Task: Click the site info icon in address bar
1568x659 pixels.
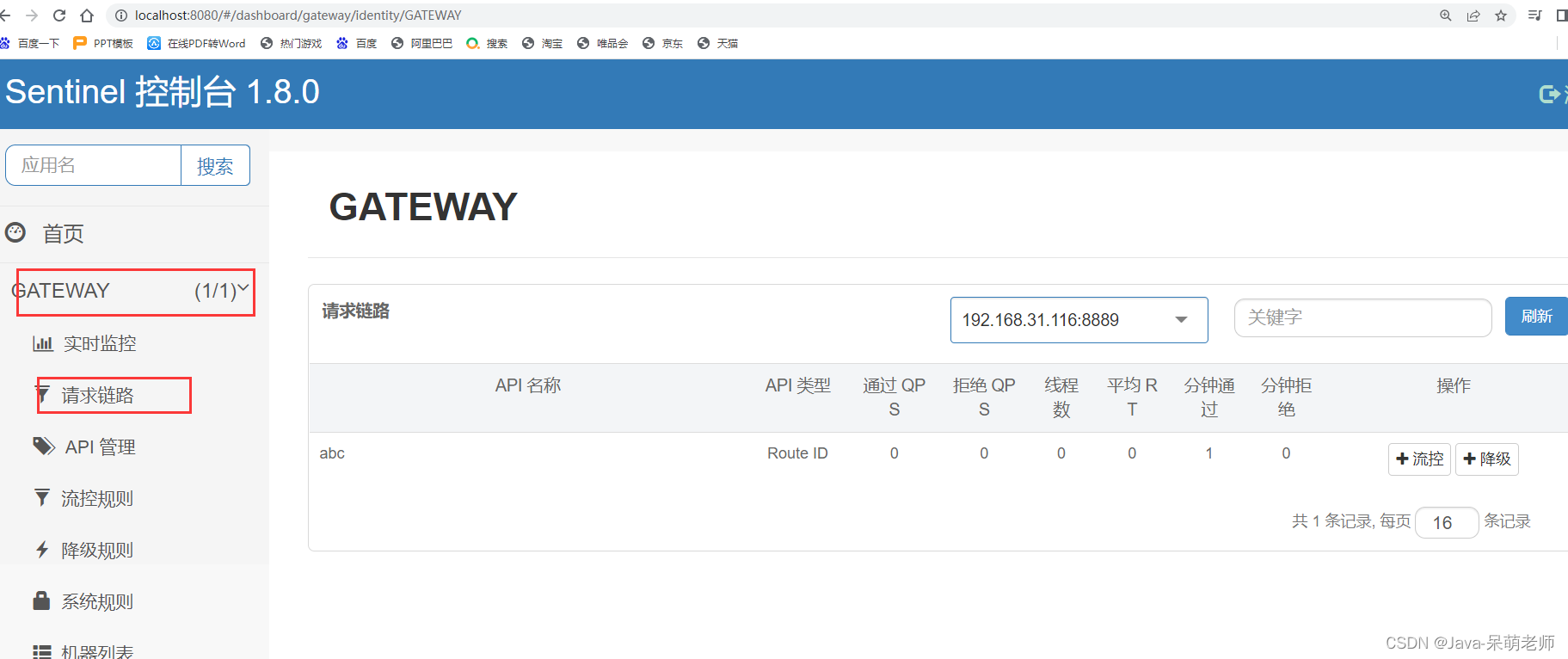Action: tap(121, 15)
